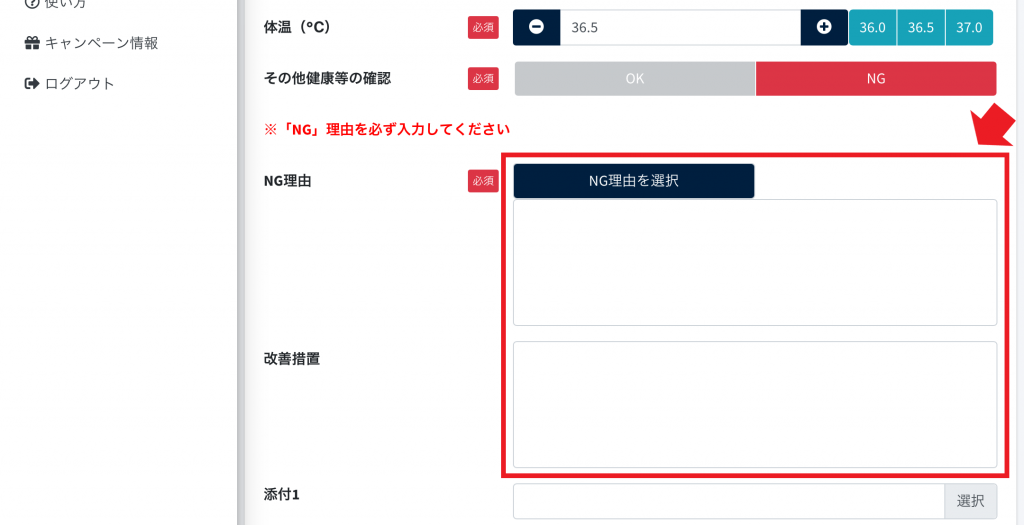
Task: Select the 37.0 temperature preset
Action: tap(969, 27)
